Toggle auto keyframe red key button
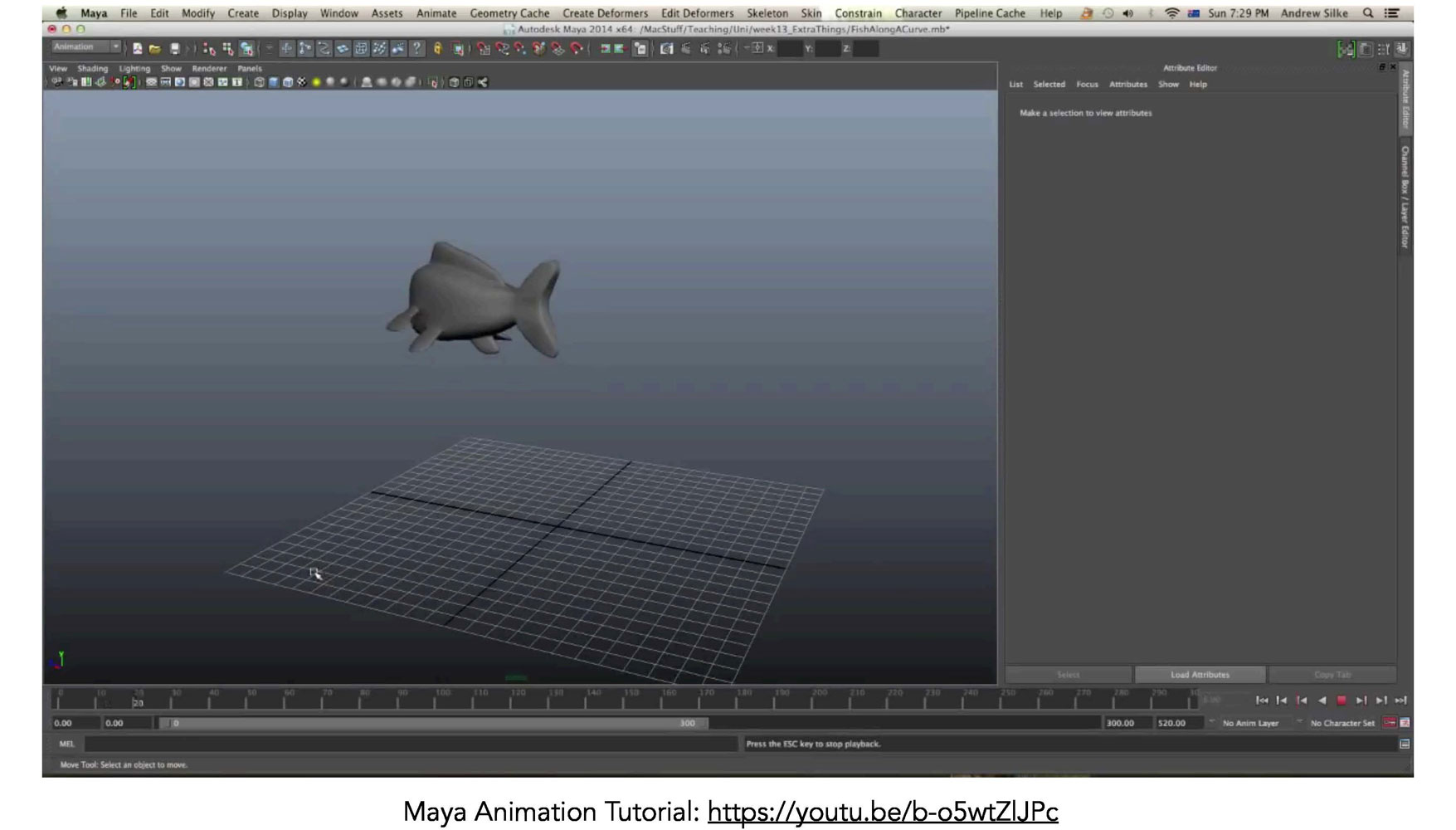1456x830 pixels. tap(1390, 723)
